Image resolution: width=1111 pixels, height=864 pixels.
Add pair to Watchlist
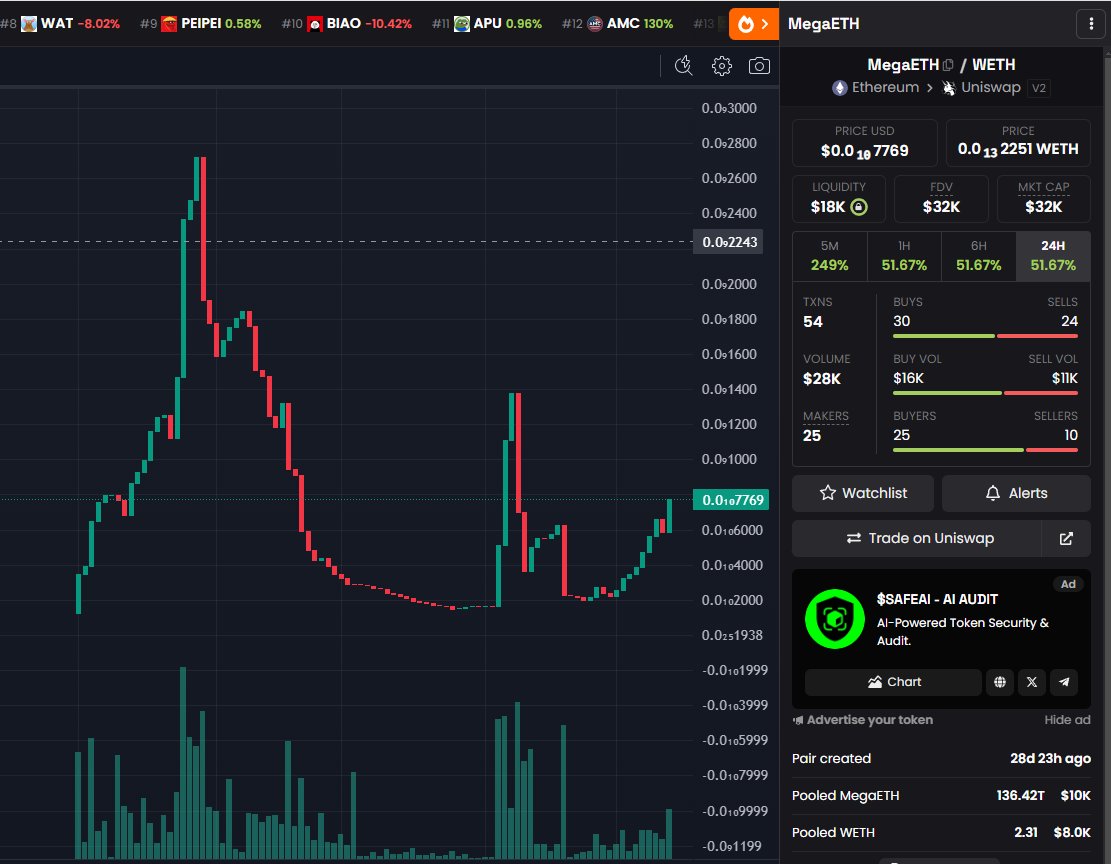863,493
